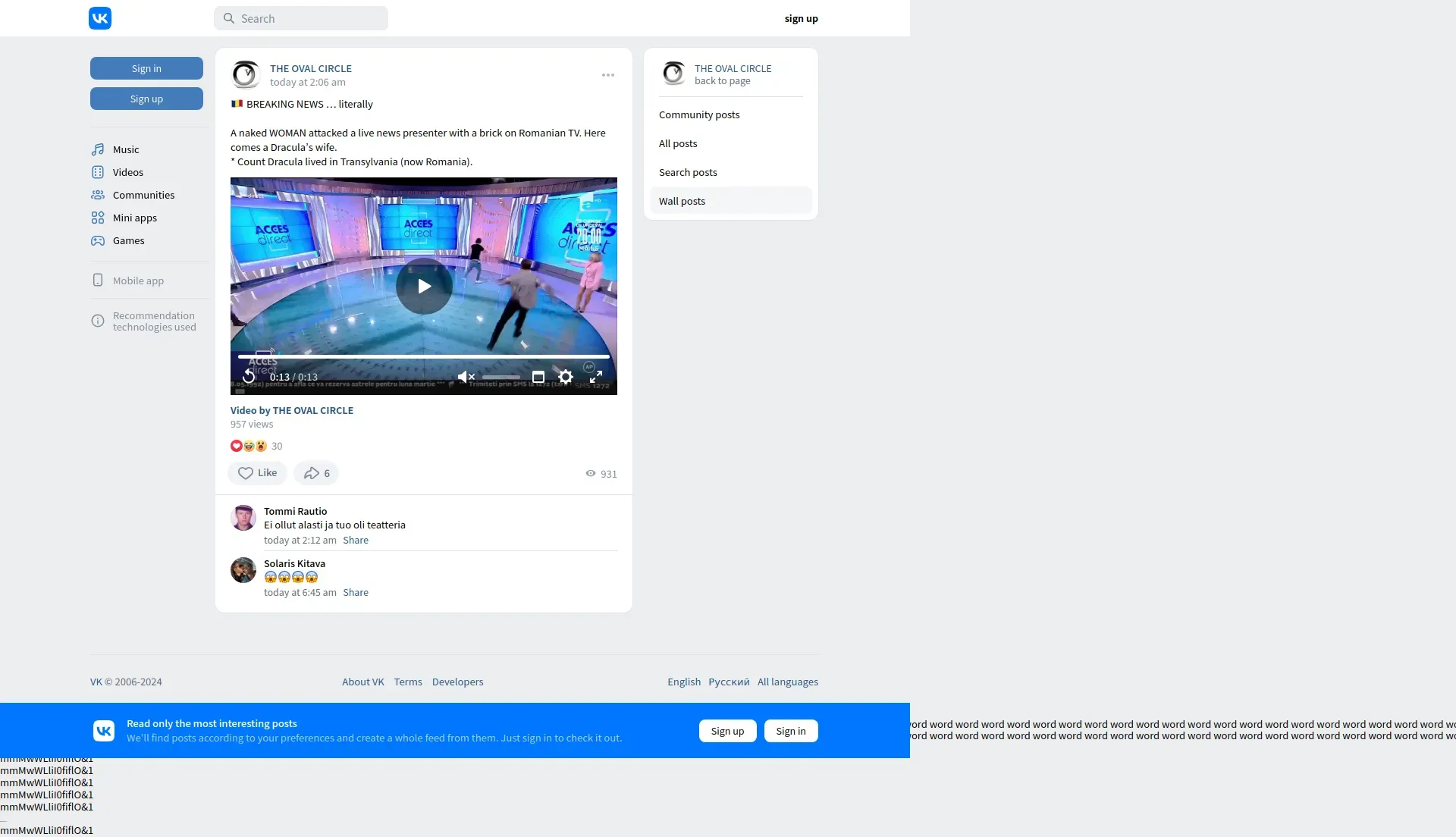1456x837 pixels.
Task: Open the post's three-dot options menu
Action: coord(608,75)
